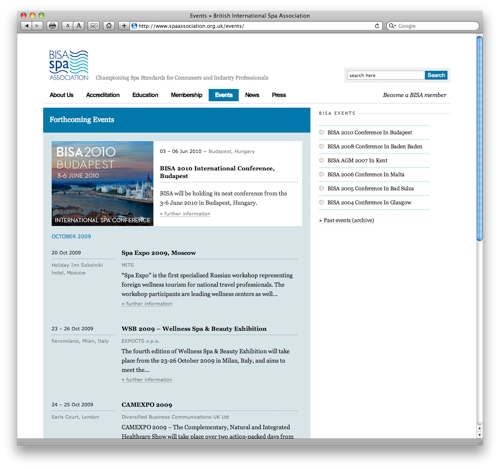The image size is (500, 469).
Task: Click the 'search here' site search box
Action: point(386,75)
